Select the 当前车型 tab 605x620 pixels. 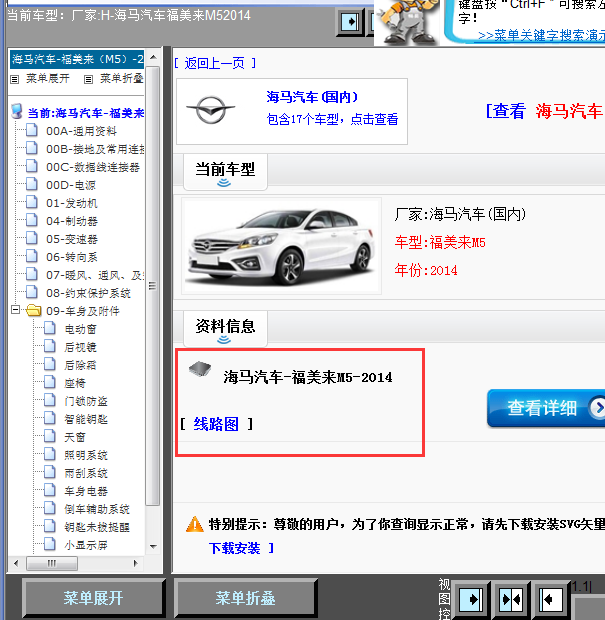(225, 172)
